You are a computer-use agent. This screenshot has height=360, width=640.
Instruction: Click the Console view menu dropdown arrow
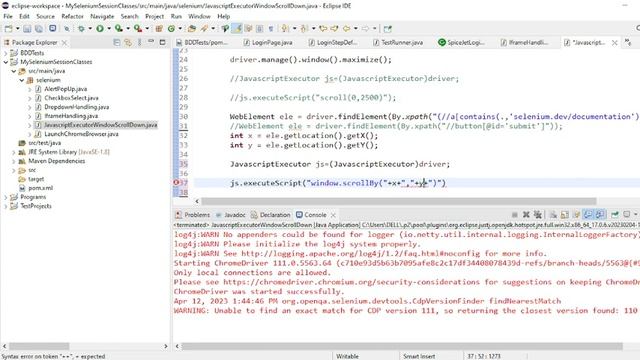click(x=636, y=215)
